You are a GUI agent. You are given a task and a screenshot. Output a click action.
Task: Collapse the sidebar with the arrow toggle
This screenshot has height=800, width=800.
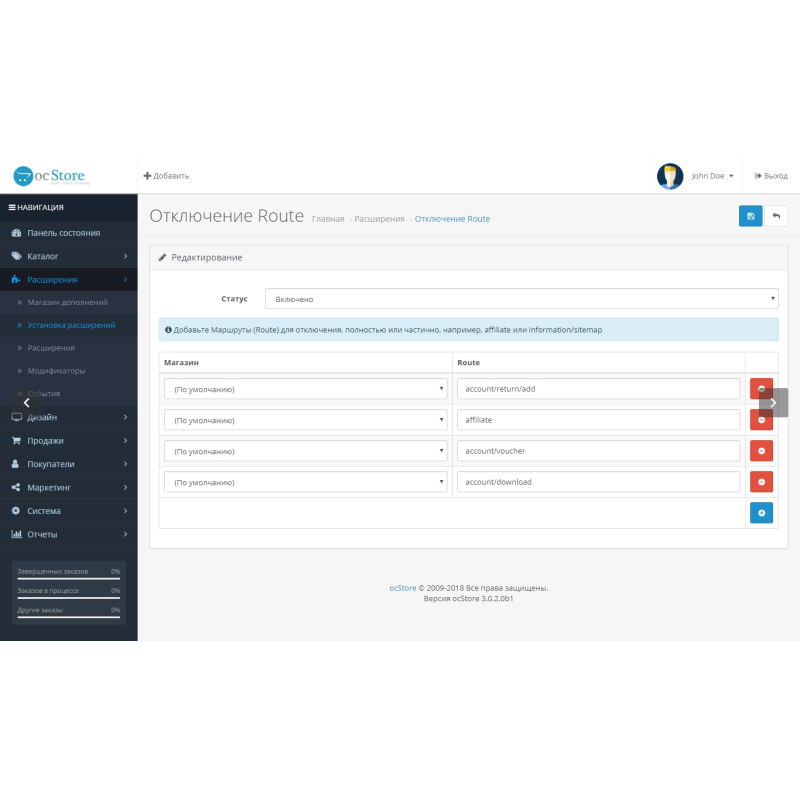(x=27, y=401)
